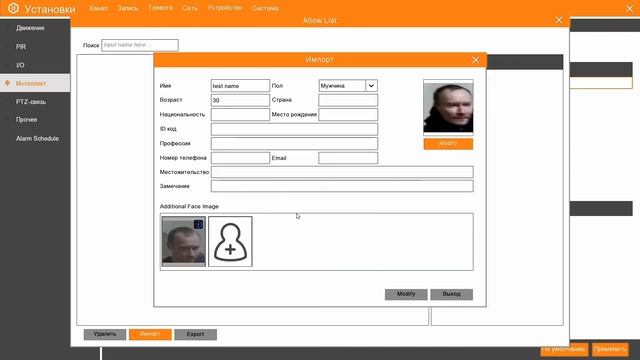This screenshot has height=360, width=640.
Task: Click the Номер телефона field
Action: [x=240, y=158]
